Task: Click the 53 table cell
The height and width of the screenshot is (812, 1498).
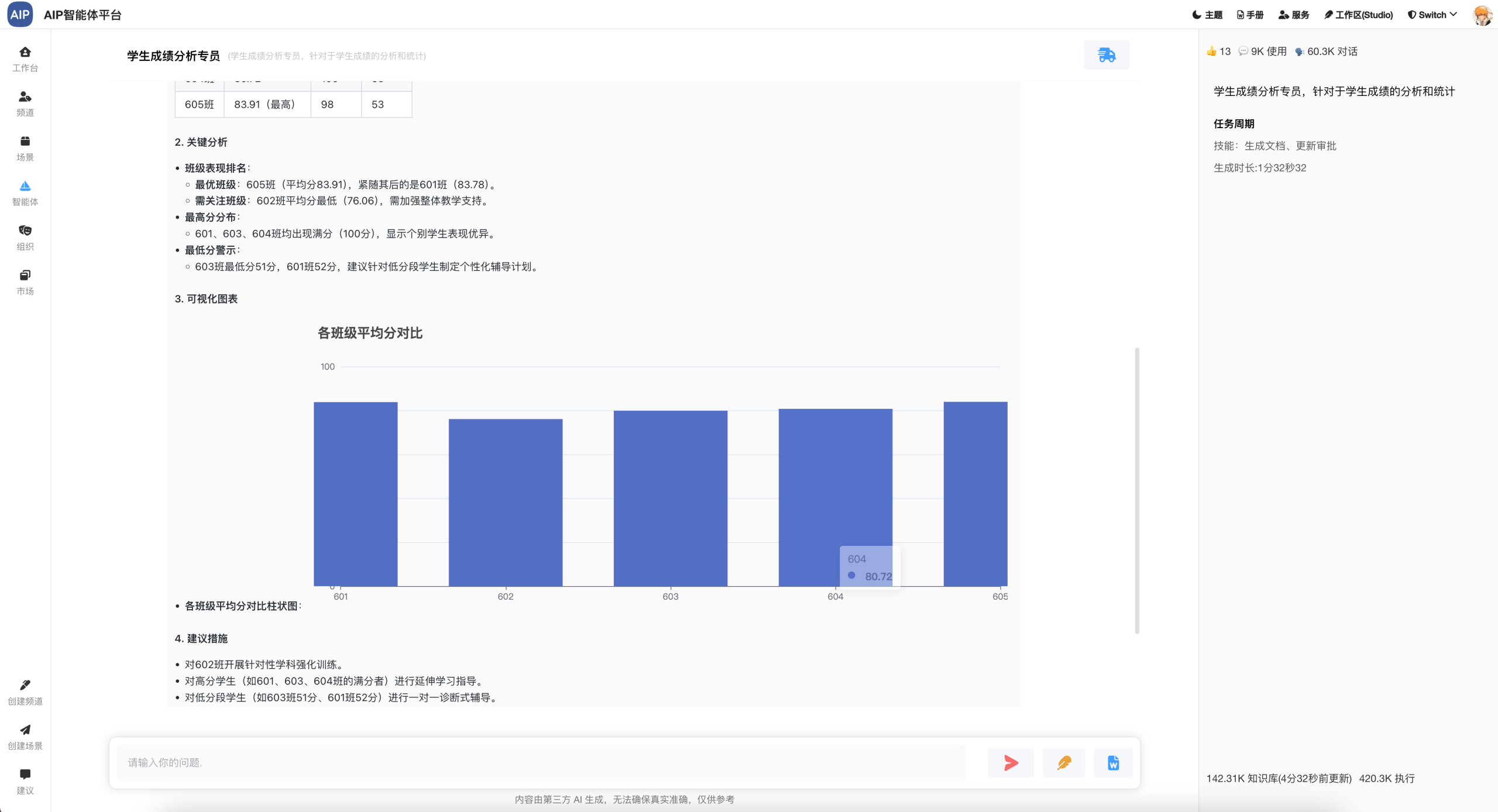Action: tap(387, 104)
